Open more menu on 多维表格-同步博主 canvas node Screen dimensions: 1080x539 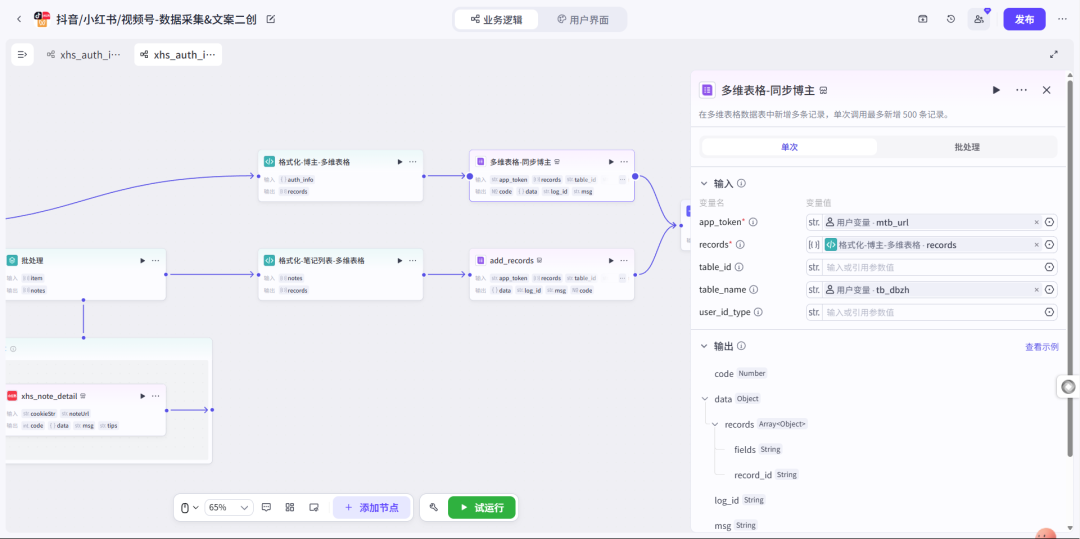click(x=624, y=162)
